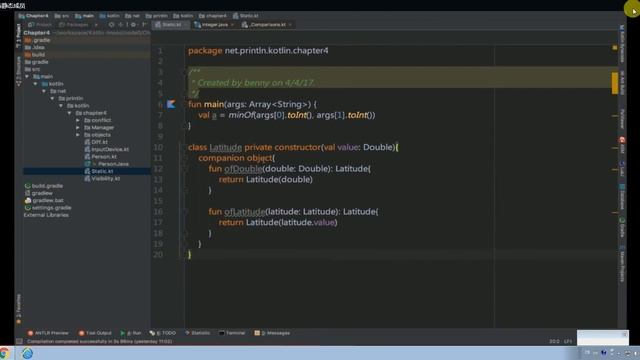640x360 pixels.
Task: Click the status bar compilation message
Action: coord(100,341)
